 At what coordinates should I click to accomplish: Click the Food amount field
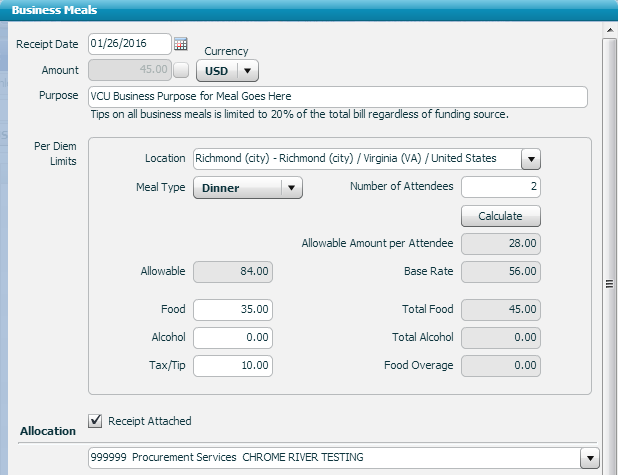(x=233, y=310)
